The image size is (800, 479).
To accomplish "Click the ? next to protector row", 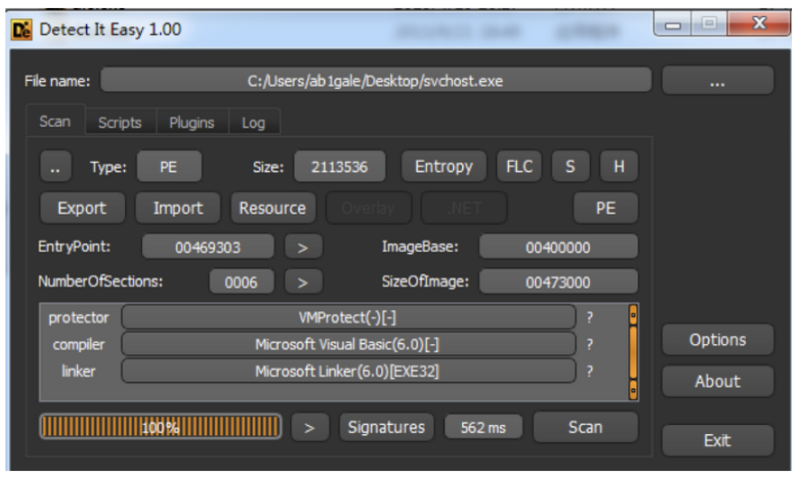I will click(590, 317).
